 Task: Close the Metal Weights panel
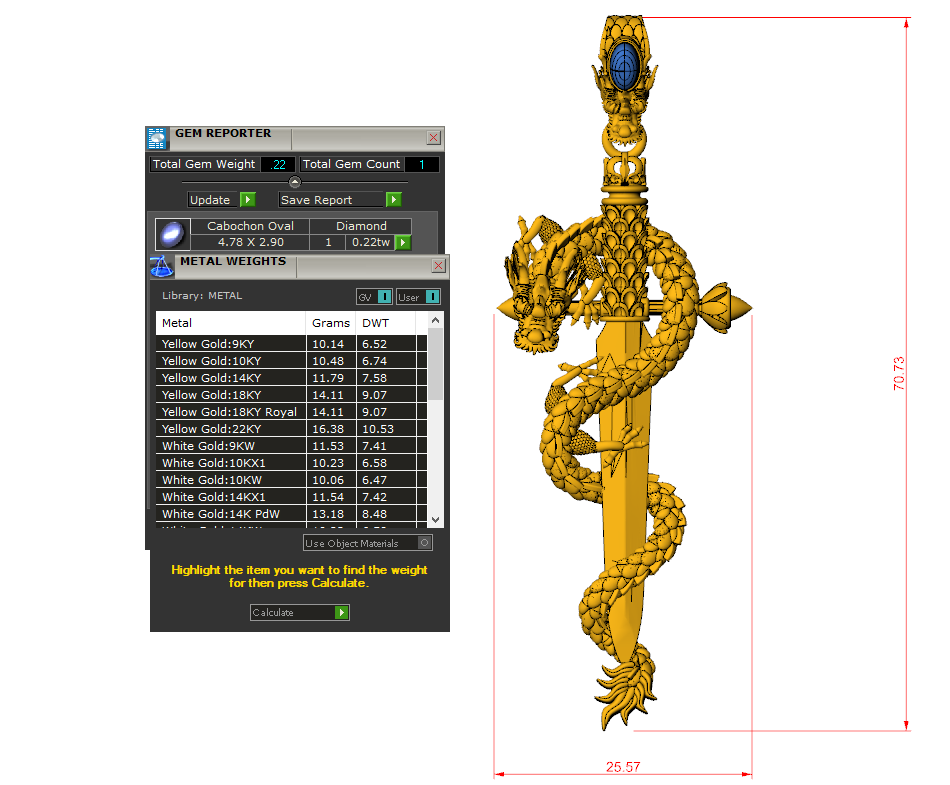point(438,266)
